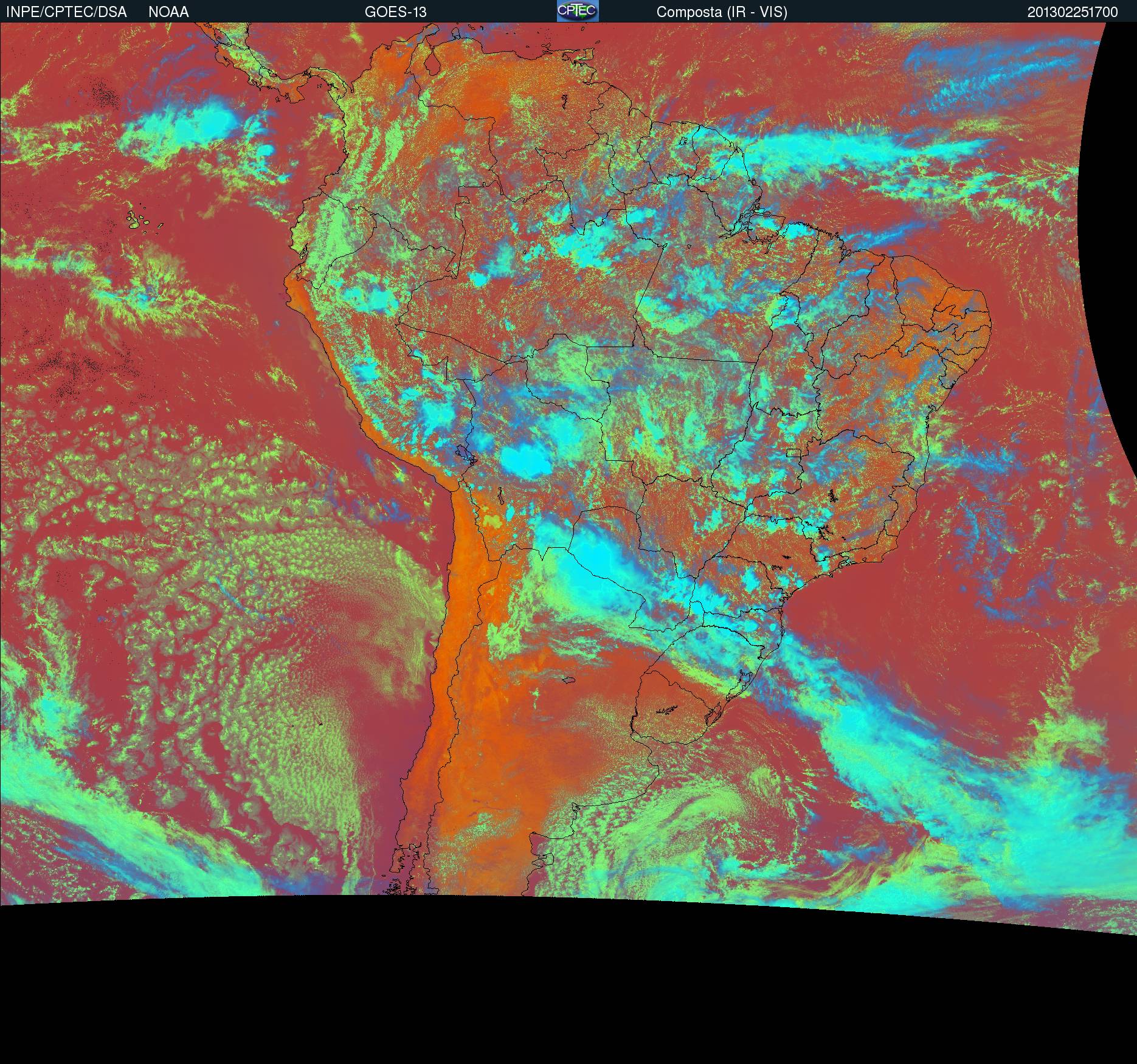Click the NOAA label in the header
This screenshot has height=1064, width=1137.
168,12
